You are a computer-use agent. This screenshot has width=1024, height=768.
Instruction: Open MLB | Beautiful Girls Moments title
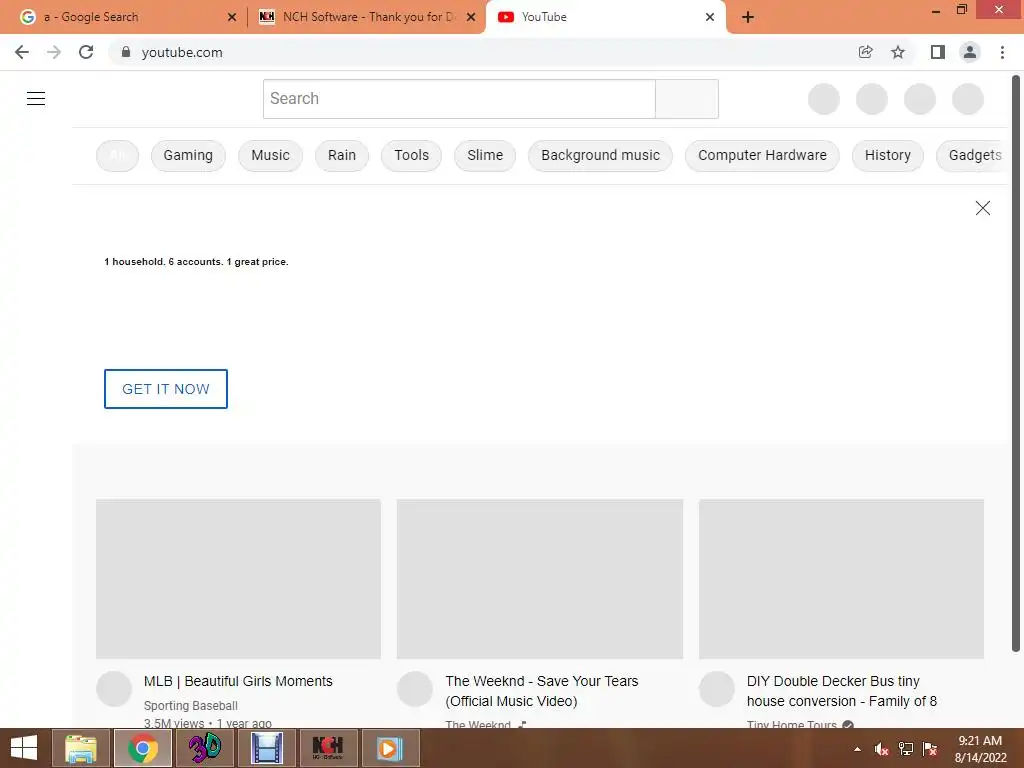click(238, 681)
